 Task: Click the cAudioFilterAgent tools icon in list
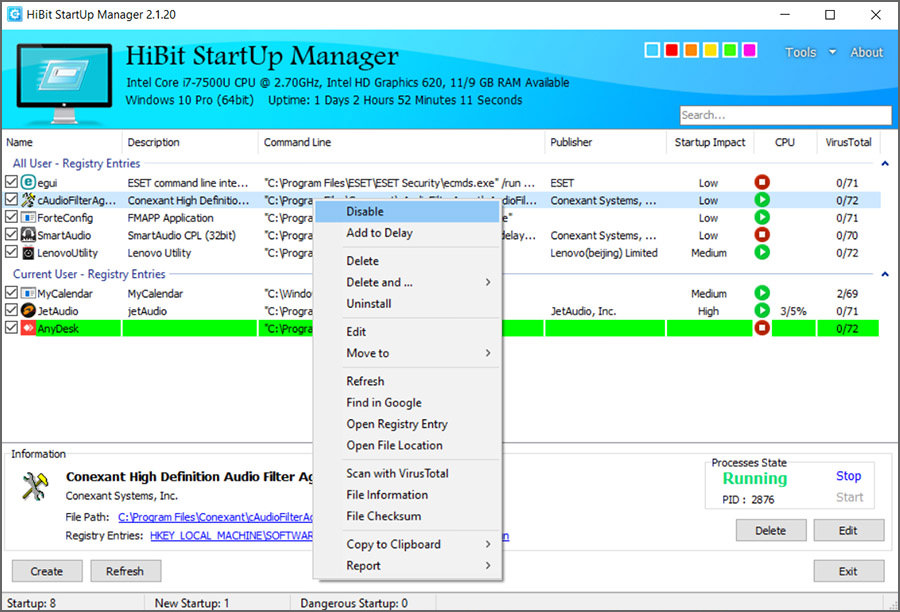(28, 200)
